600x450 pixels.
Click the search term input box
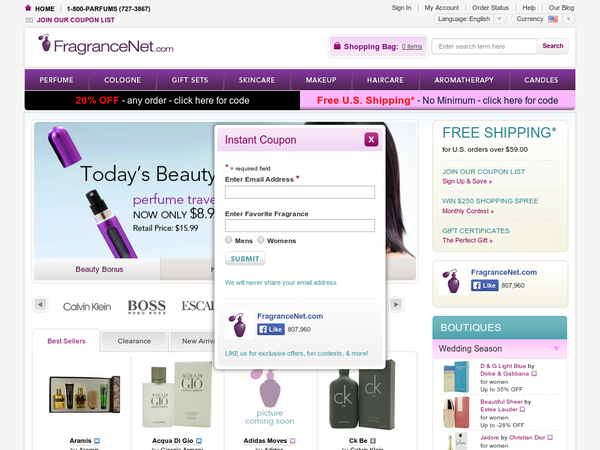484,46
